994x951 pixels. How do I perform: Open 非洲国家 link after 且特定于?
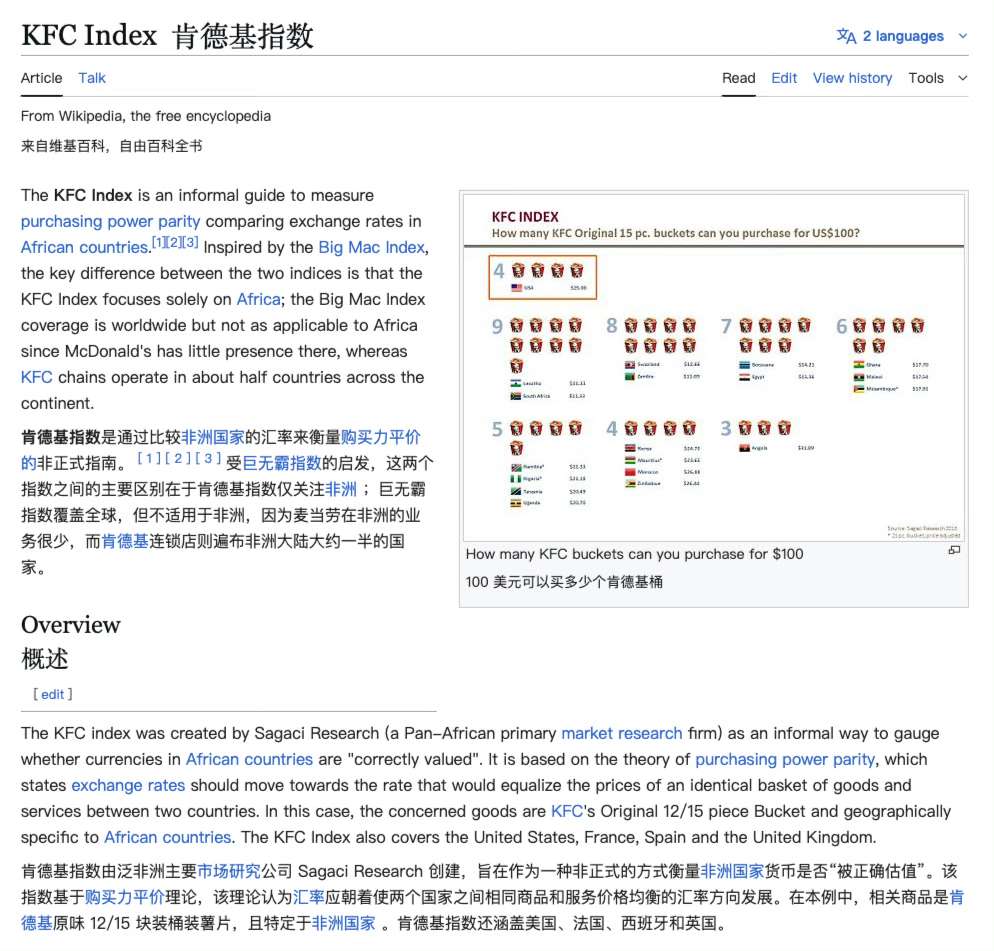pos(344,923)
